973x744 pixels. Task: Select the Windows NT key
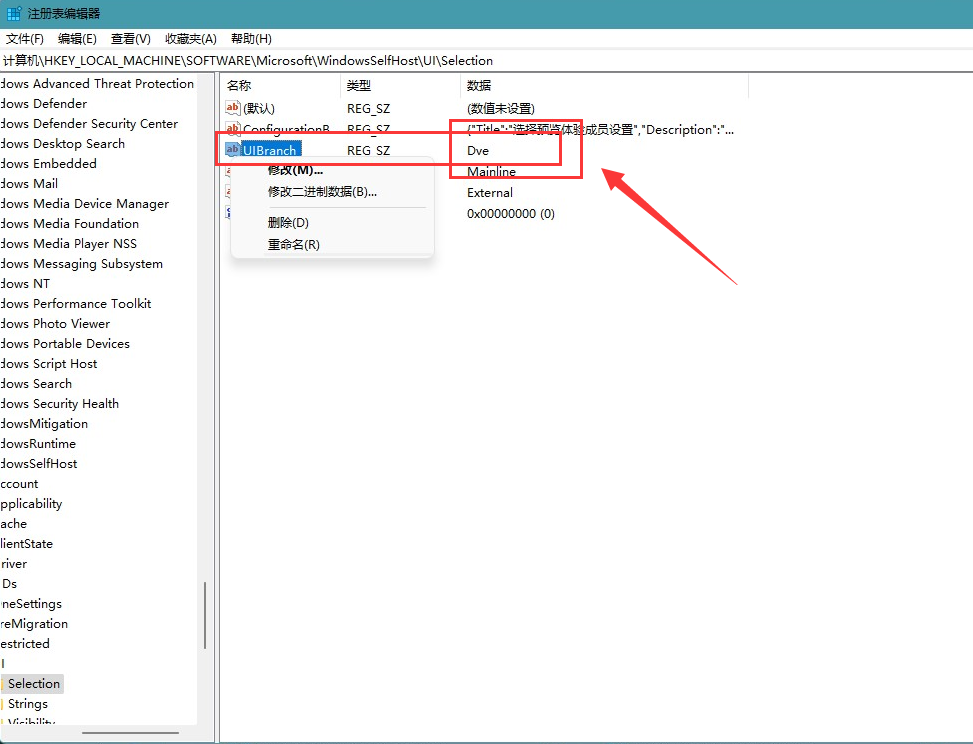pyautogui.click(x=25, y=284)
